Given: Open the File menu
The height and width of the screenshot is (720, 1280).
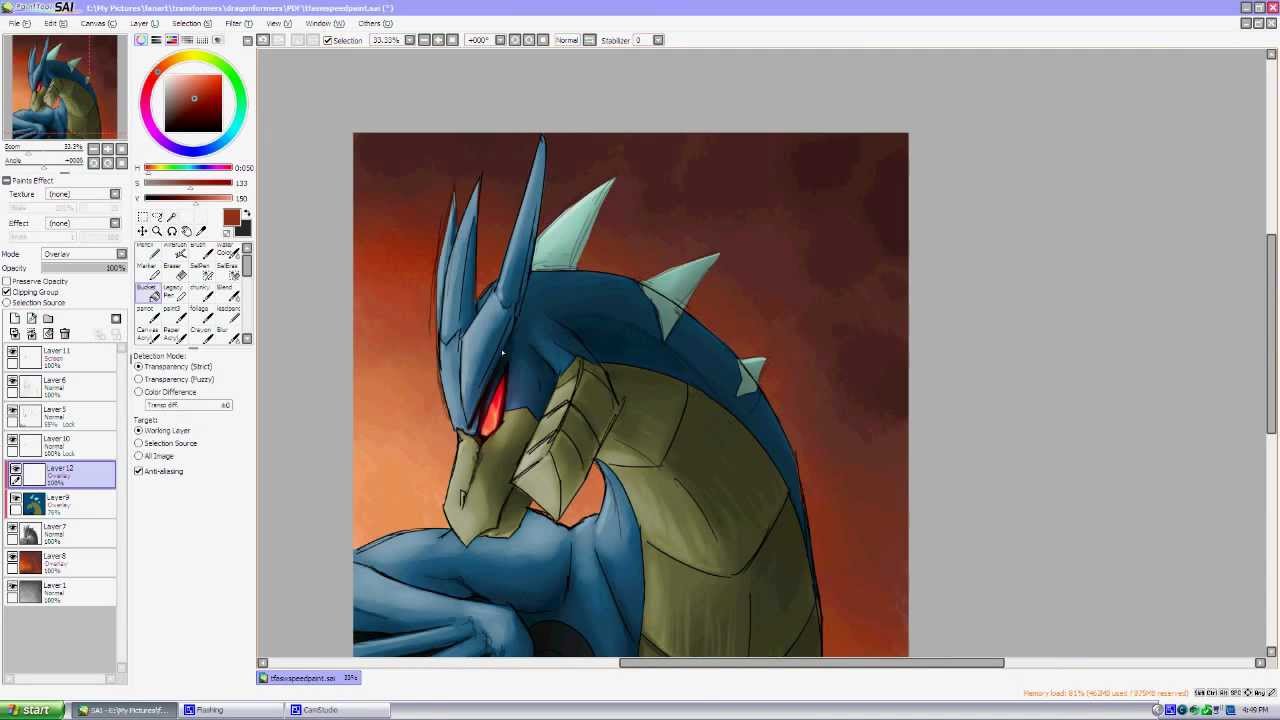Looking at the screenshot, I should point(18,23).
